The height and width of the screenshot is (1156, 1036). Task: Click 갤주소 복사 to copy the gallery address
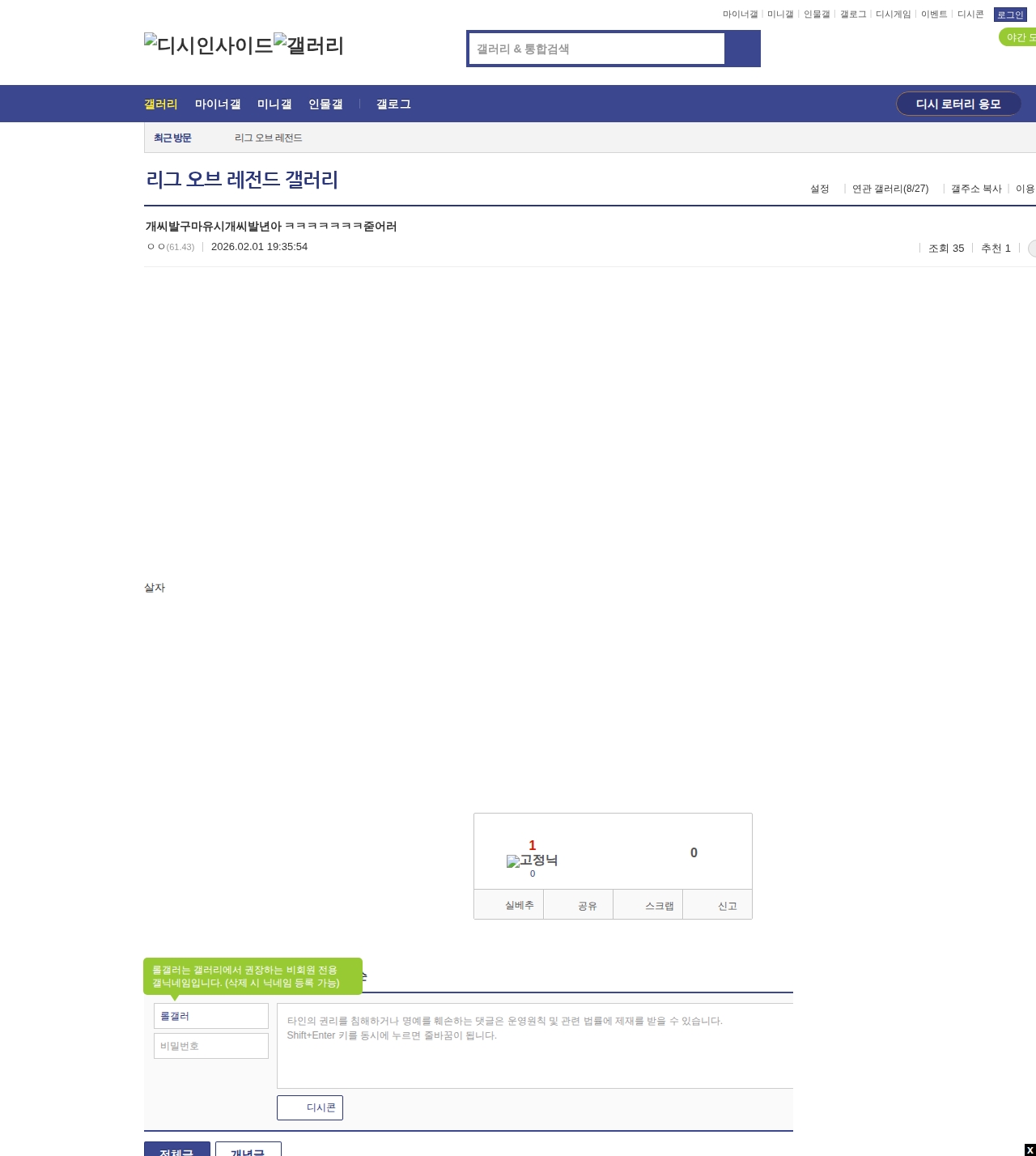pos(976,189)
